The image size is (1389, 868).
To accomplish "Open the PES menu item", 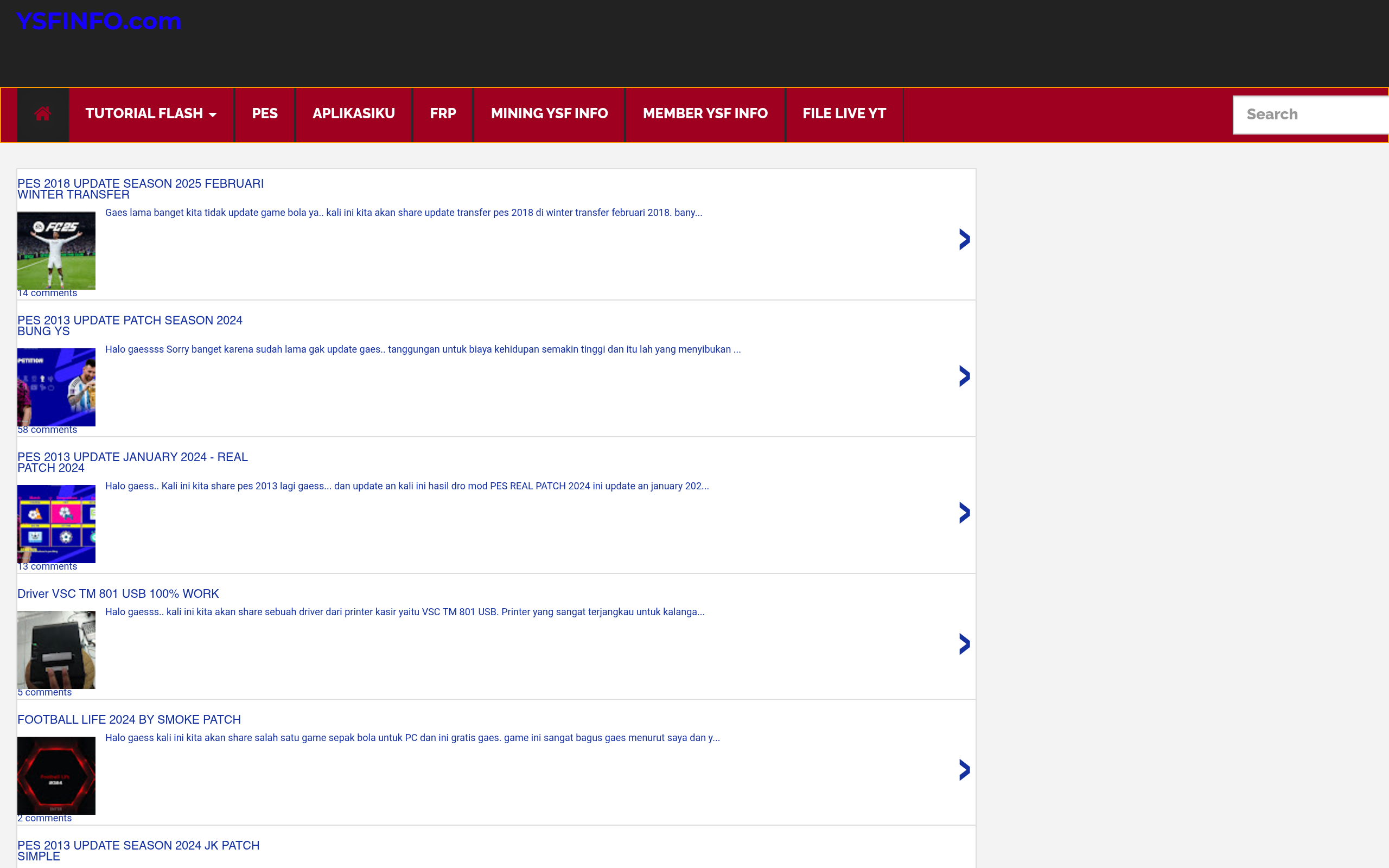I will [265, 114].
